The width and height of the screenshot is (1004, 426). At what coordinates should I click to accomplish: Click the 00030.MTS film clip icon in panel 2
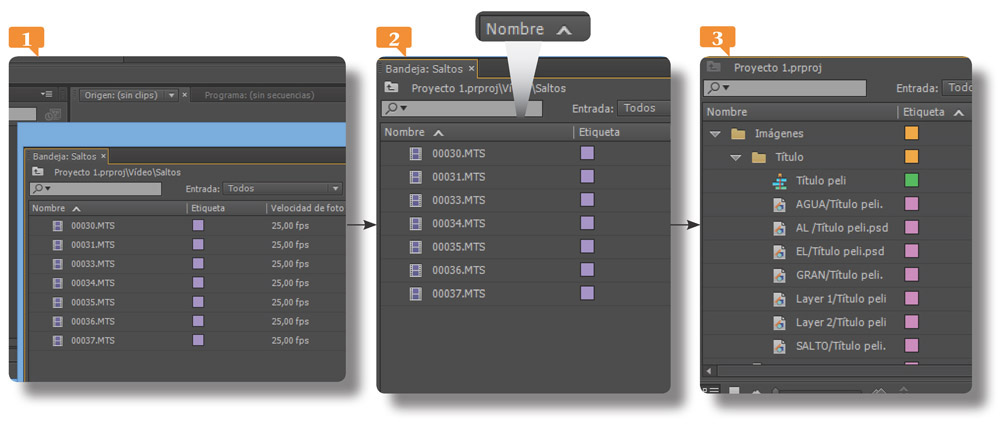(415, 154)
